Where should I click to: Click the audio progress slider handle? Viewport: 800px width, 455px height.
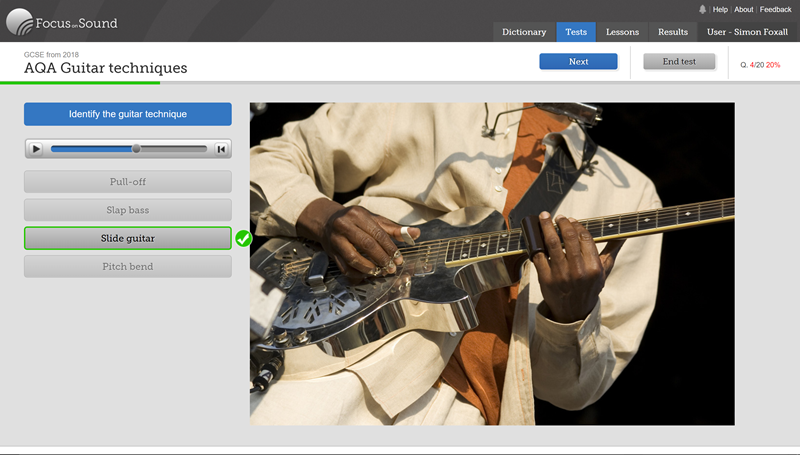(x=136, y=149)
